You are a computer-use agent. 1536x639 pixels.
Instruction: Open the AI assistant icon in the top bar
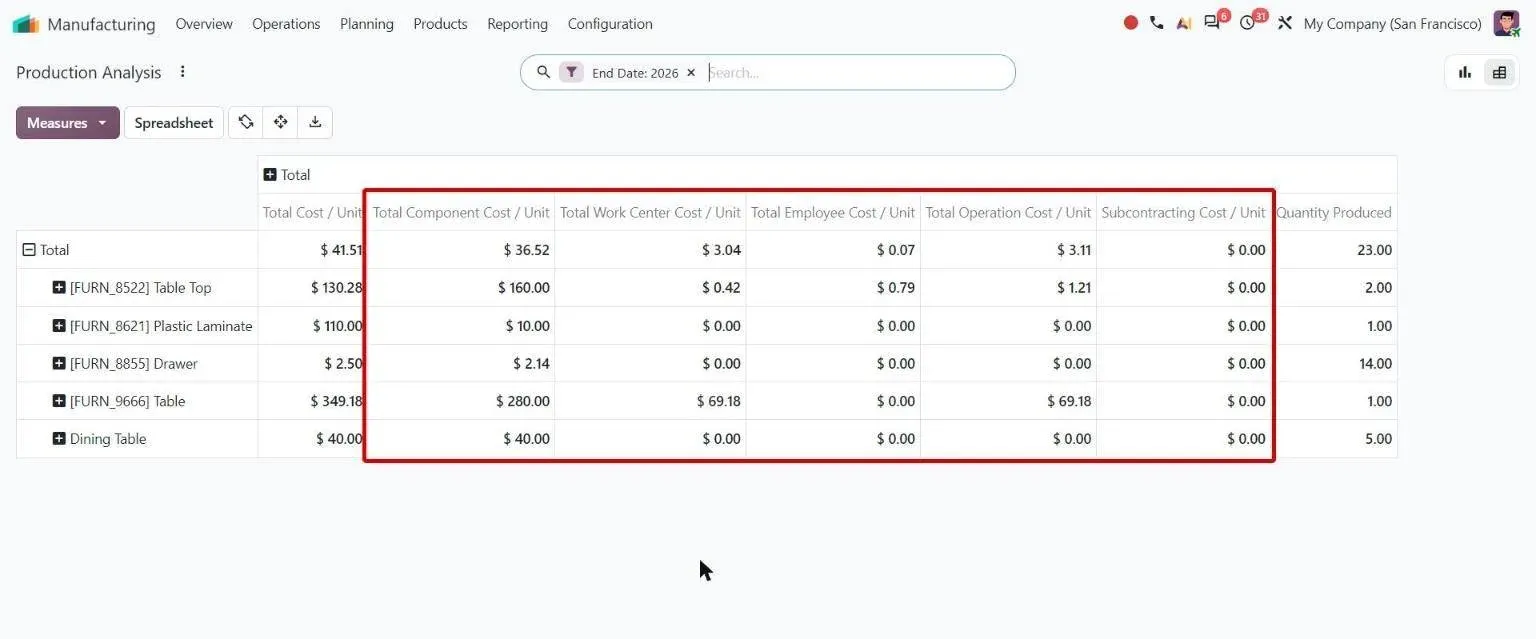1184,23
